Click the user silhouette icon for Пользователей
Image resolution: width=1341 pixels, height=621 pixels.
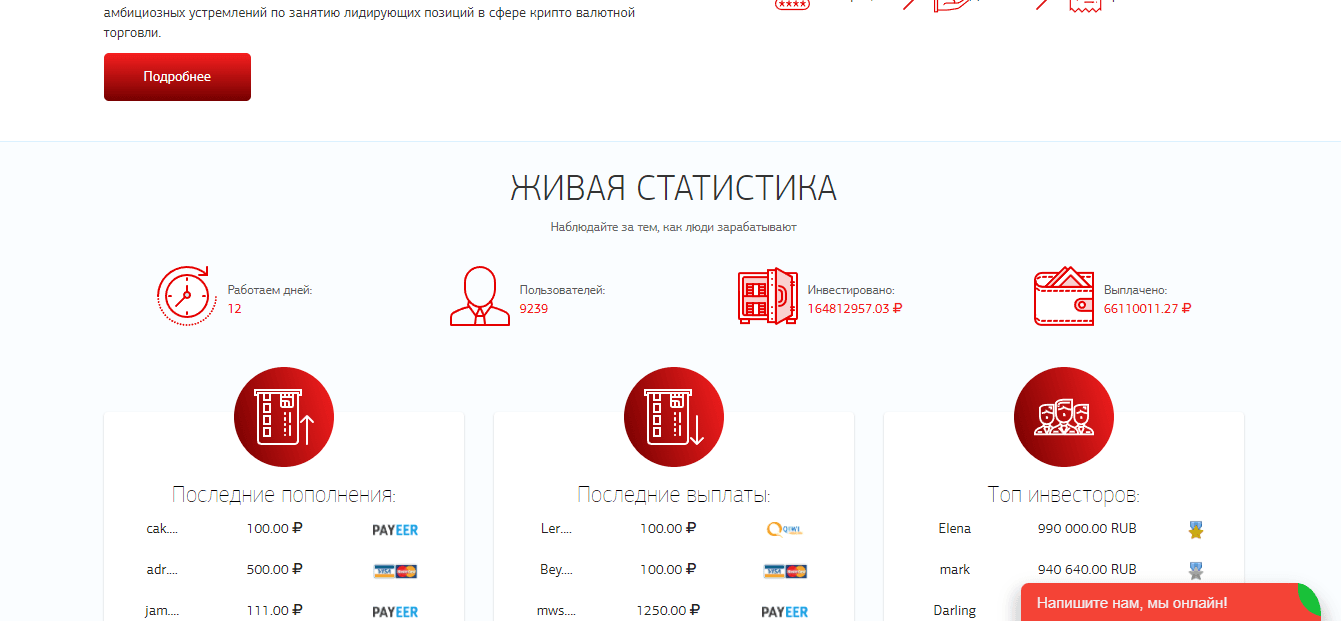pyautogui.click(x=479, y=296)
